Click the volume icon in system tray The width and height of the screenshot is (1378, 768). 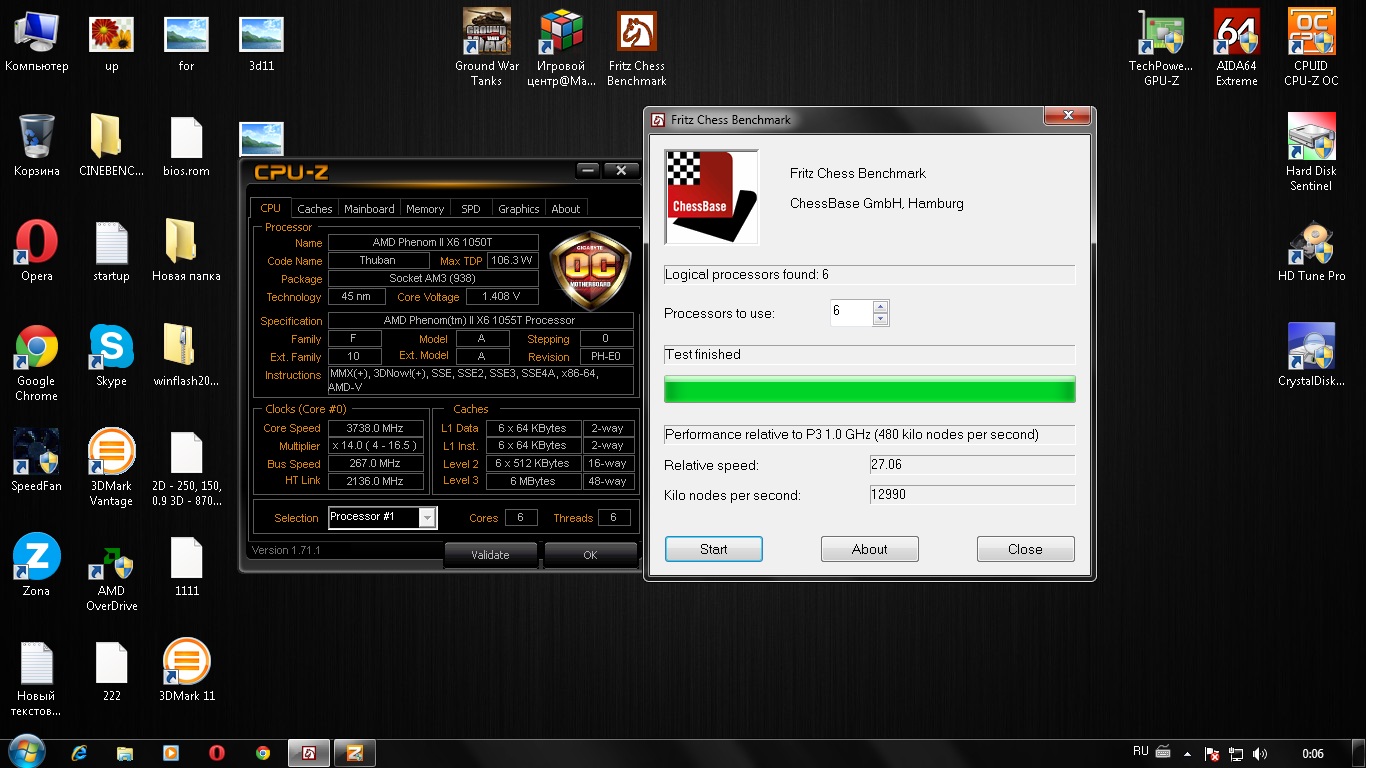[x=1260, y=753]
